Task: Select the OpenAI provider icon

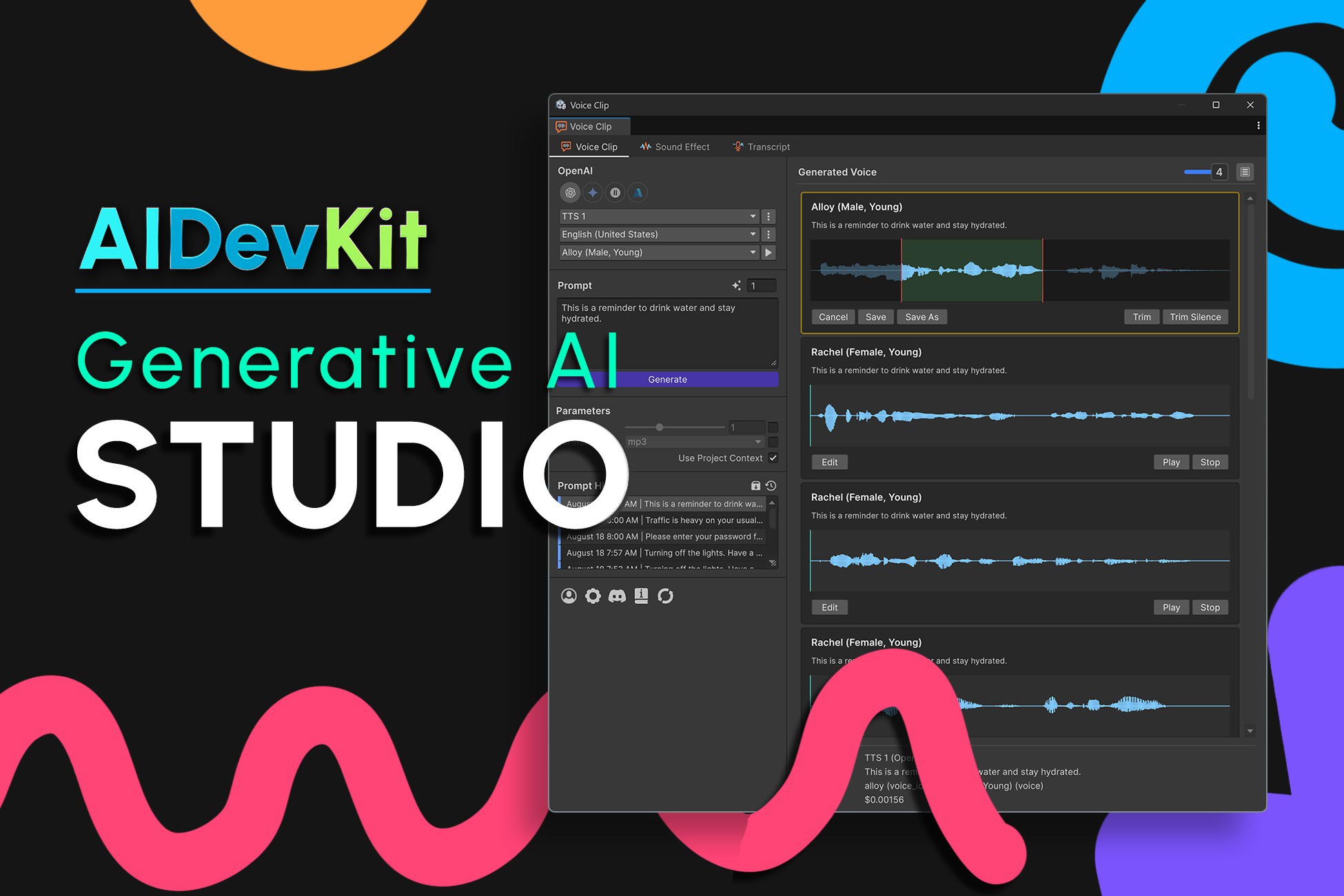Action: (570, 193)
